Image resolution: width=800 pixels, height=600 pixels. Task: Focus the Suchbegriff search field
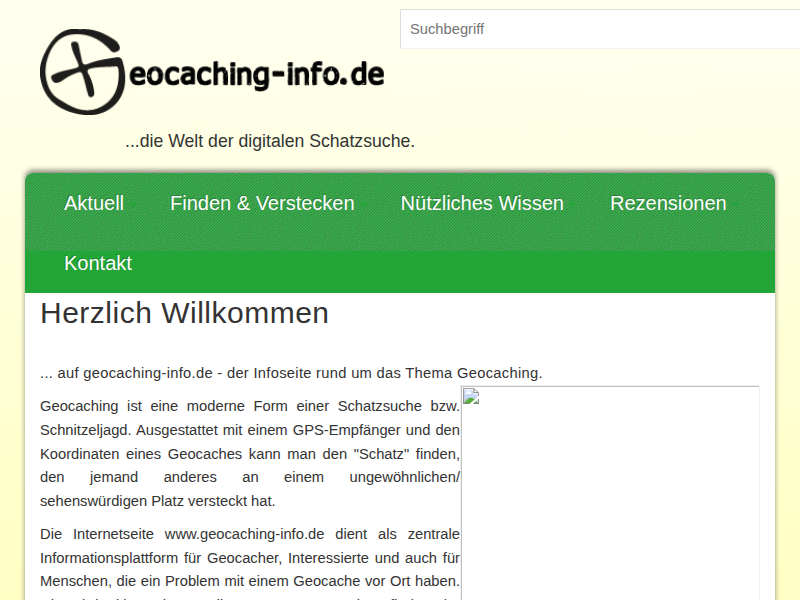pos(600,29)
